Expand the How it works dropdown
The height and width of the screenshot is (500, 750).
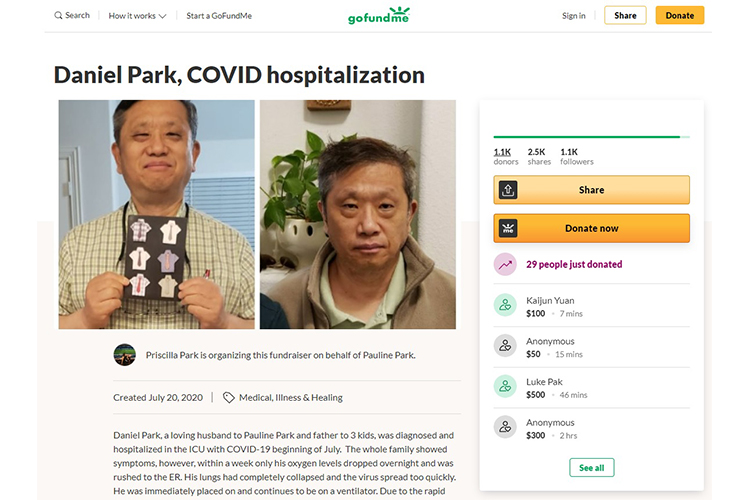click(137, 16)
